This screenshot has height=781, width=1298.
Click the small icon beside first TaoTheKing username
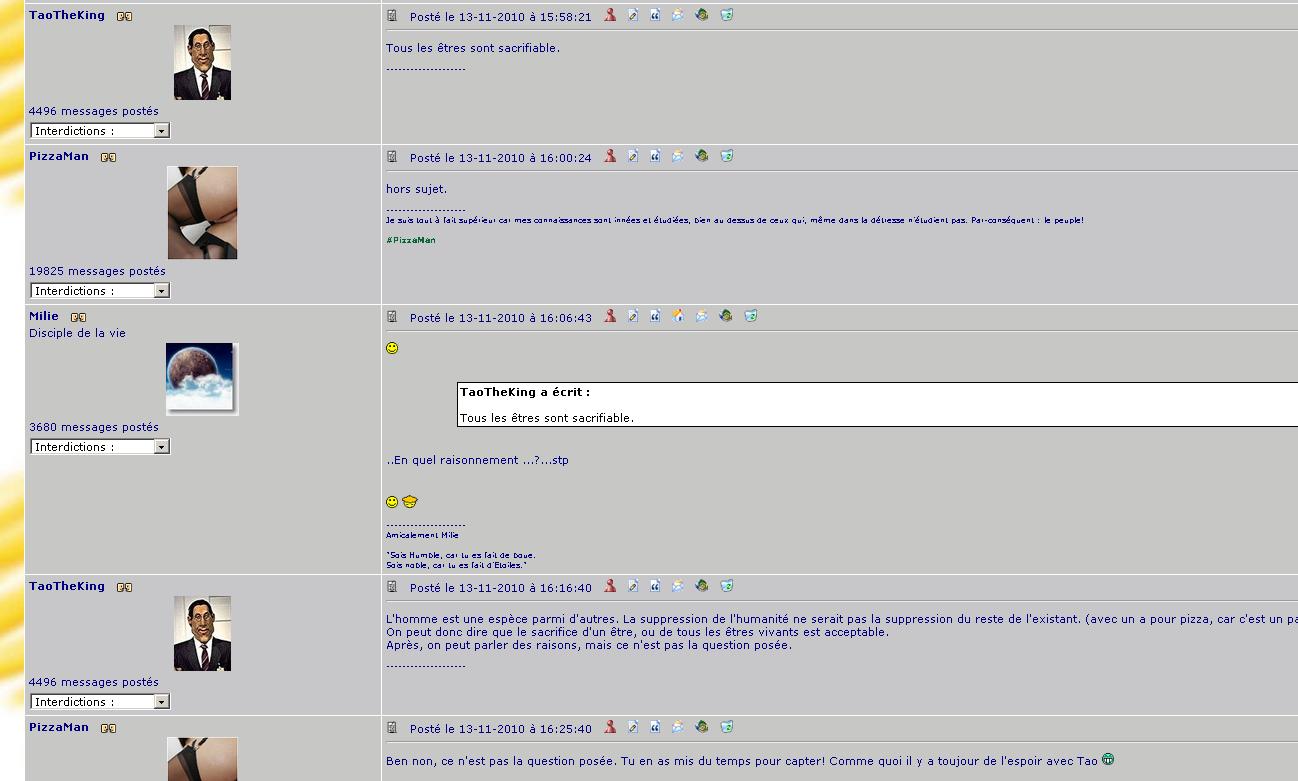click(124, 16)
